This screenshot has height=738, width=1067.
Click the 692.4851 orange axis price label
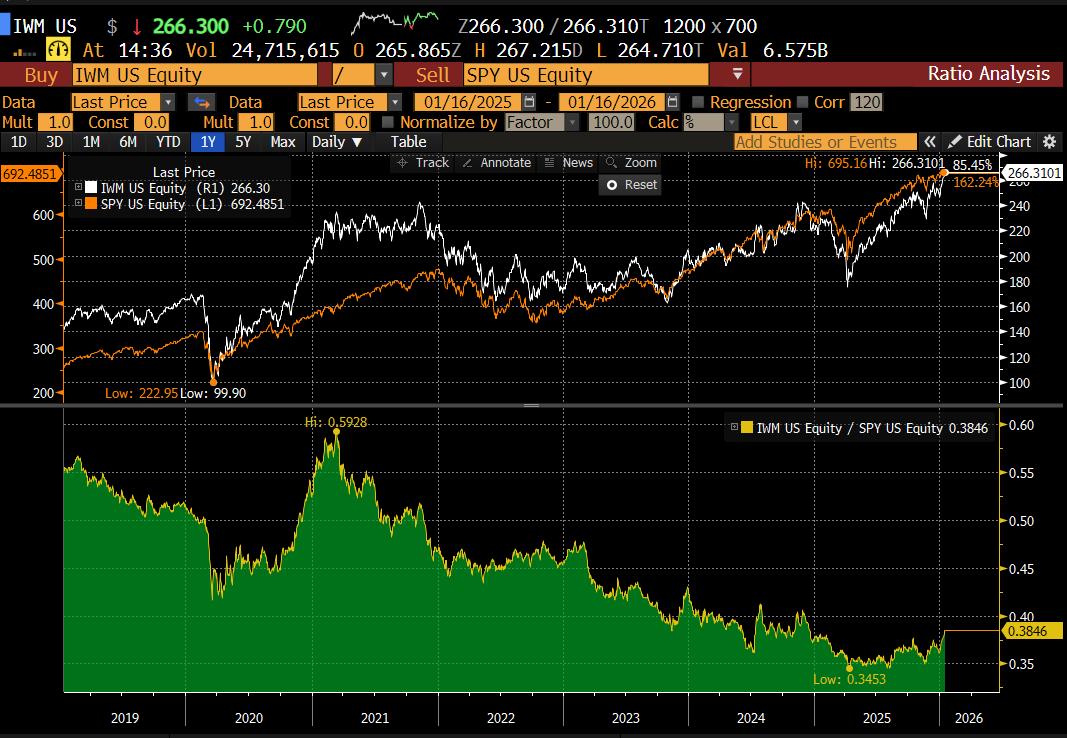click(x=31, y=173)
